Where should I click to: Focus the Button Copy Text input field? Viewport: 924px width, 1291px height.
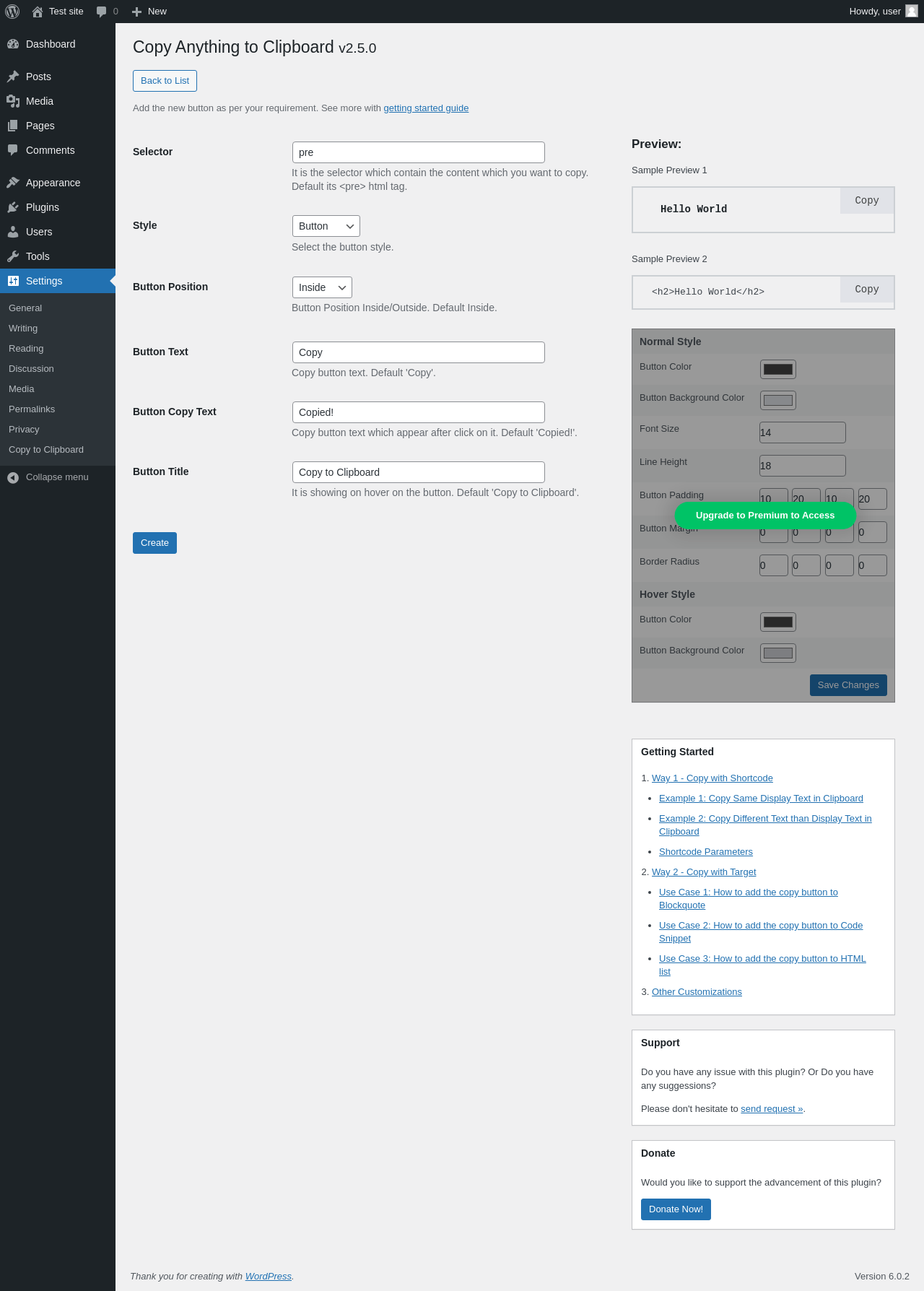(x=418, y=412)
